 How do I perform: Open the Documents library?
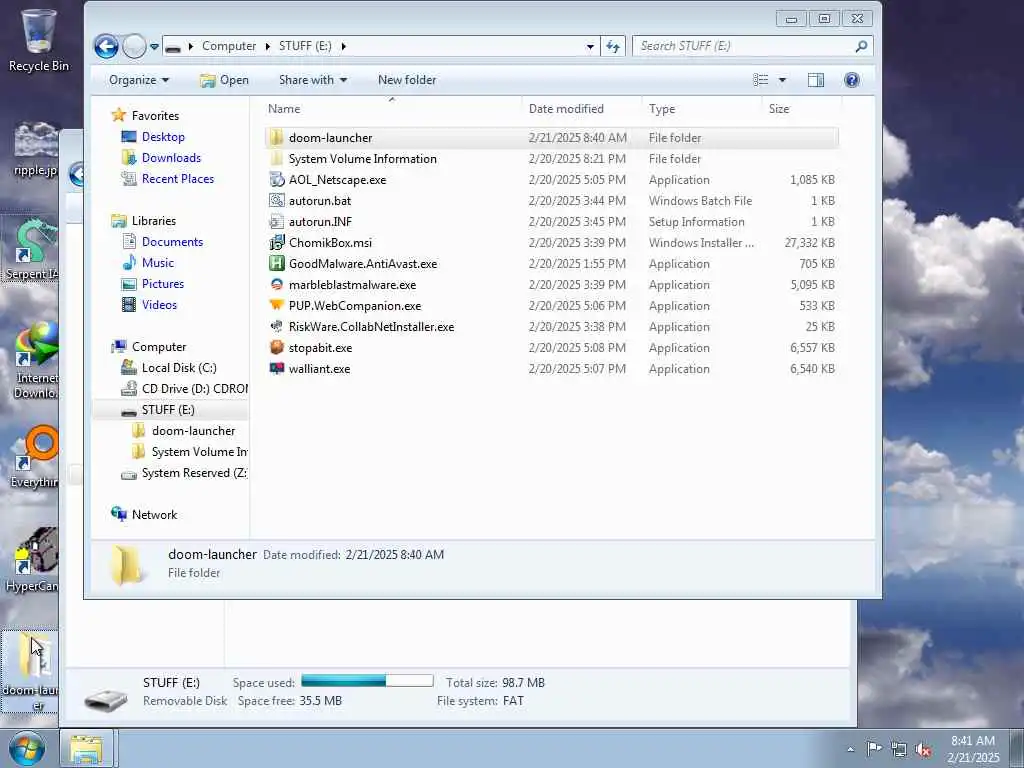[172, 242]
